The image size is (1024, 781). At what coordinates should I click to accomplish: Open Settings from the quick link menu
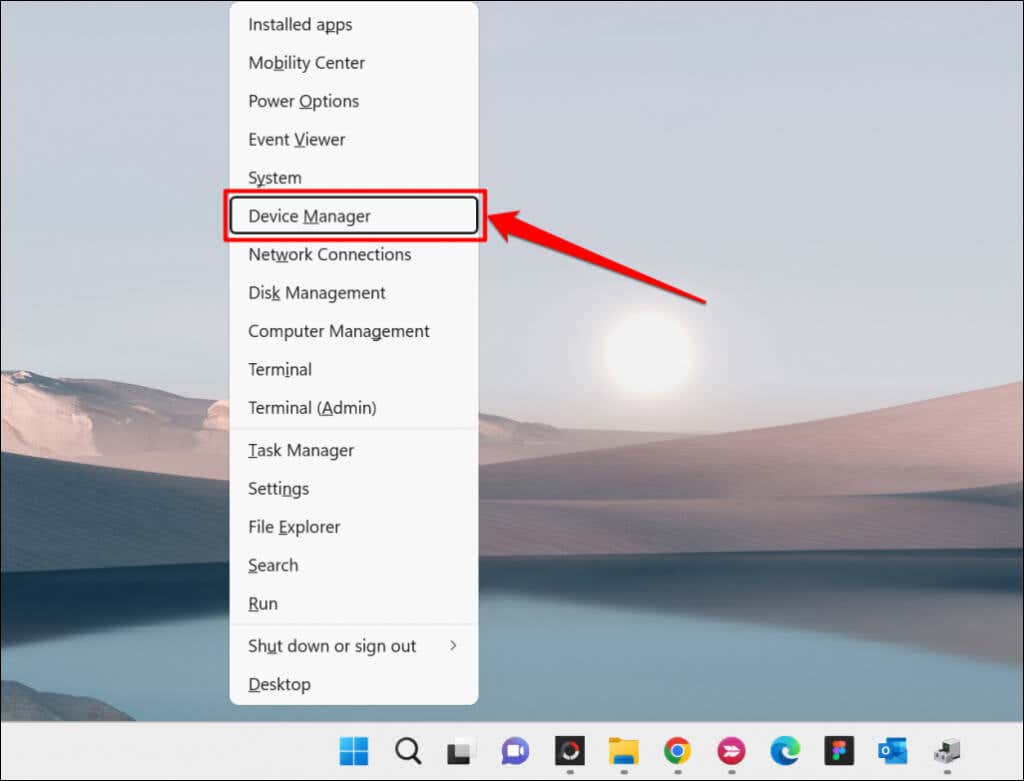click(x=353, y=488)
